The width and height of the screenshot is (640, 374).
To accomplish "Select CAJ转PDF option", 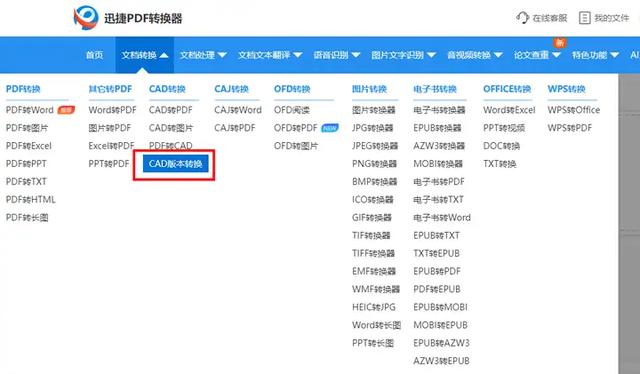I will click(235, 128).
